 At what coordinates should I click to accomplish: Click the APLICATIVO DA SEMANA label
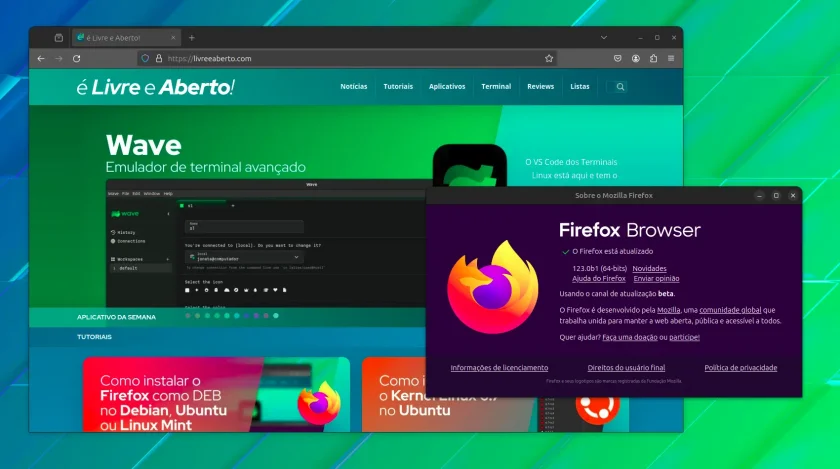click(x=116, y=317)
